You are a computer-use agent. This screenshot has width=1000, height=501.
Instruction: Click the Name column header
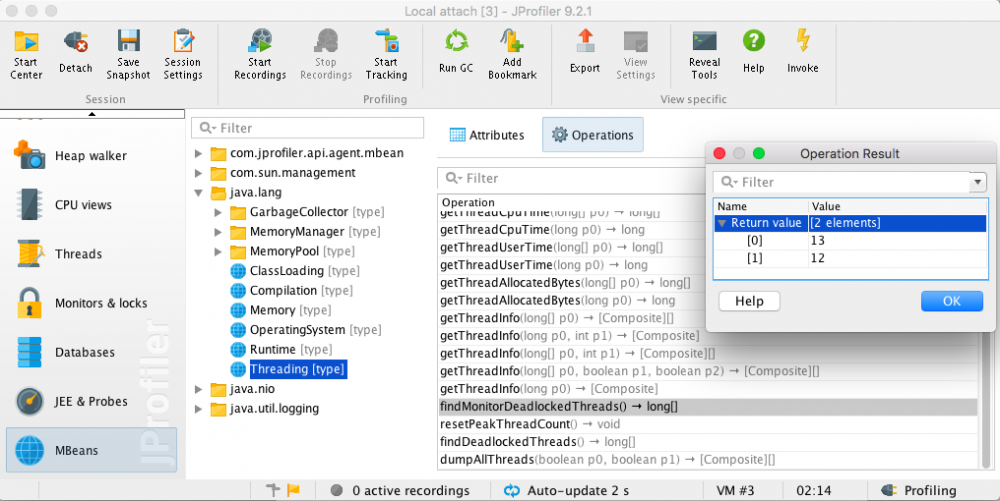[761, 207]
